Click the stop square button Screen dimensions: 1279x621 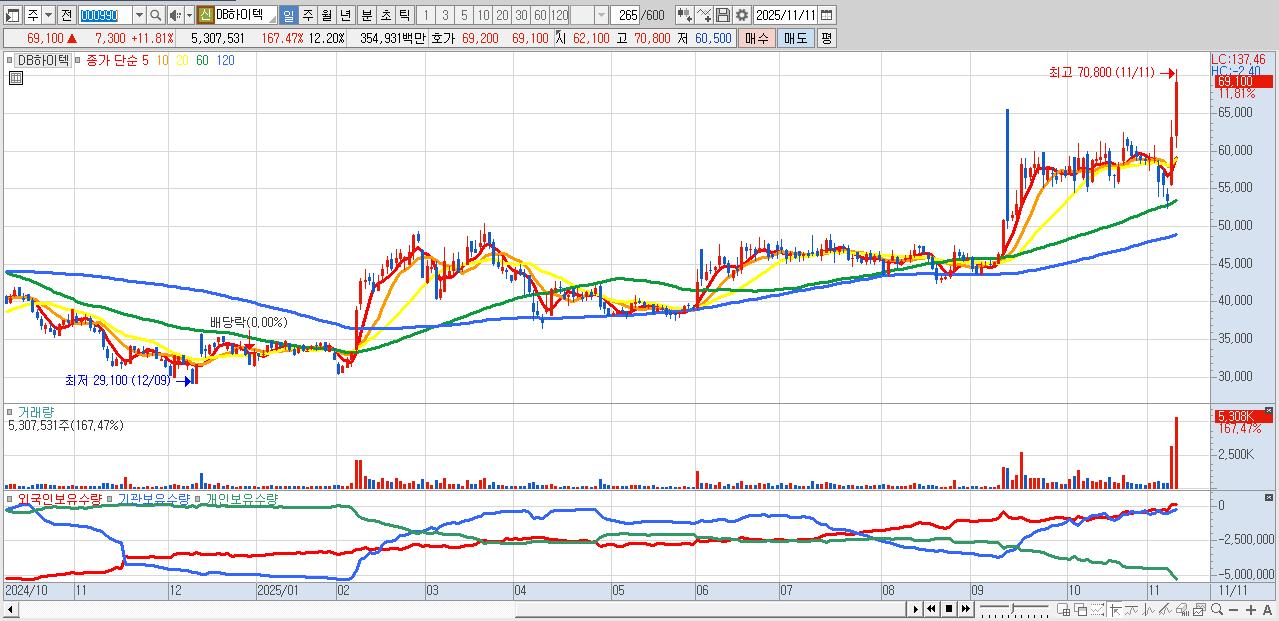(949, 609)
